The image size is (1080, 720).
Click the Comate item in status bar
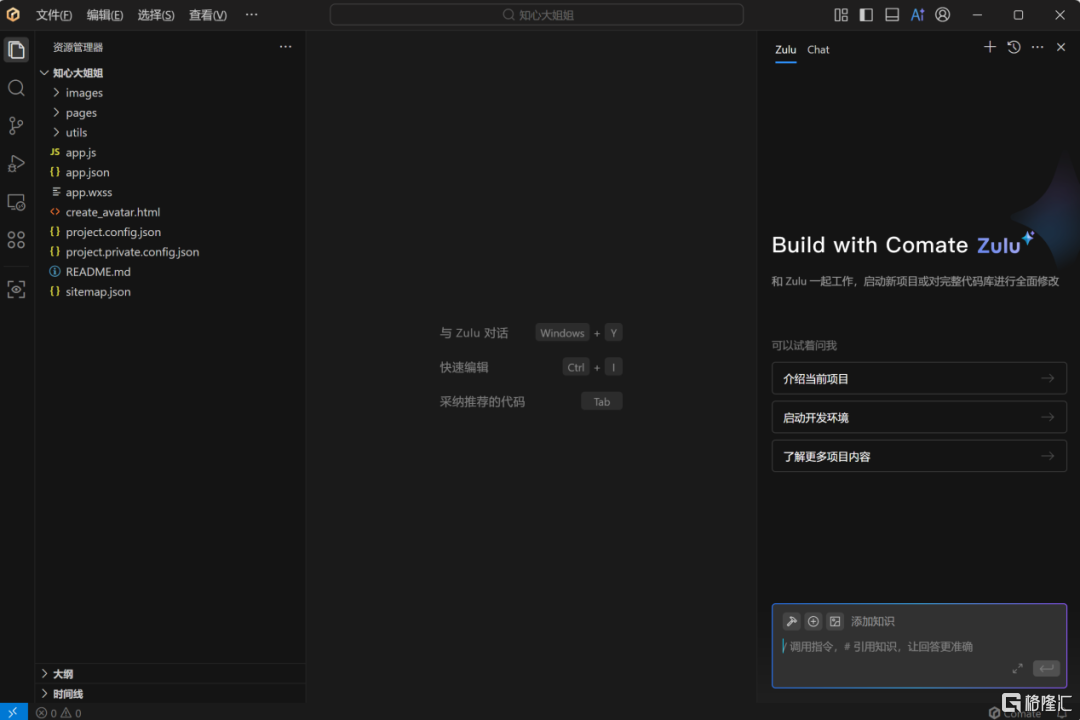(1015, 713)
